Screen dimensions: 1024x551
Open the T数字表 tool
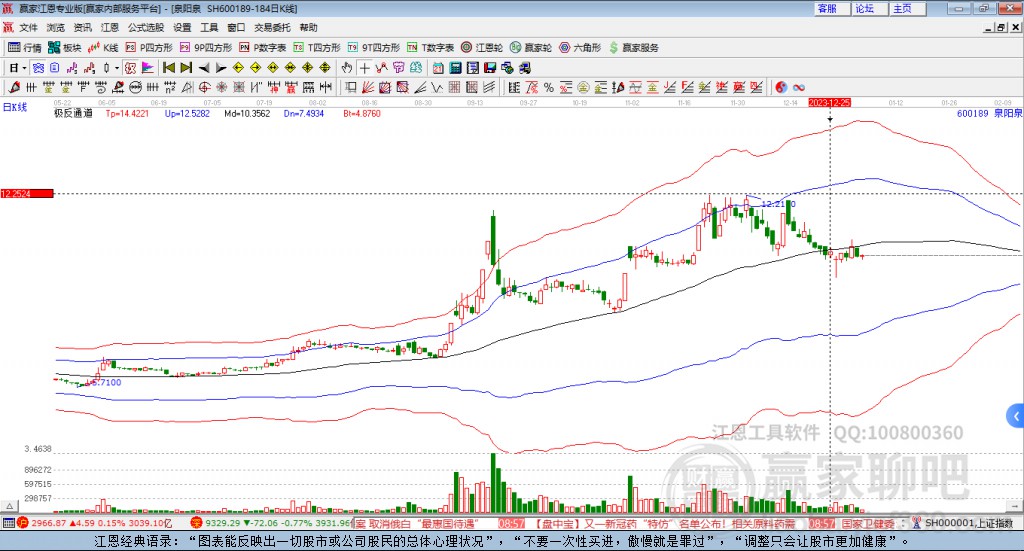[x=430, y=48]
